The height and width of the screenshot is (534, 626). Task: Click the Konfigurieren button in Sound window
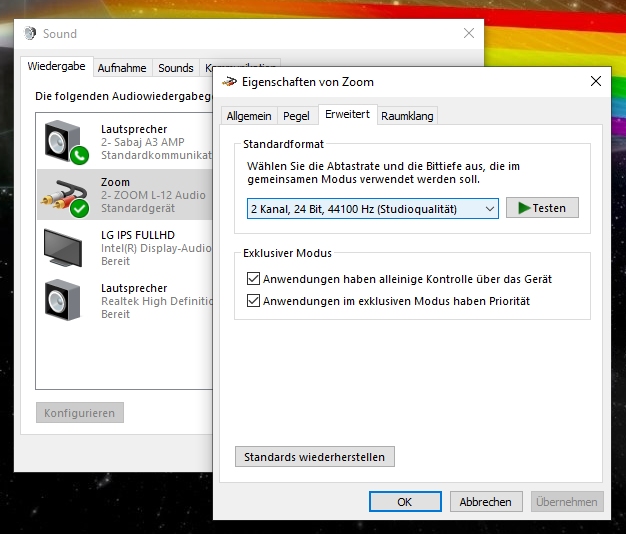click(79, 413)
